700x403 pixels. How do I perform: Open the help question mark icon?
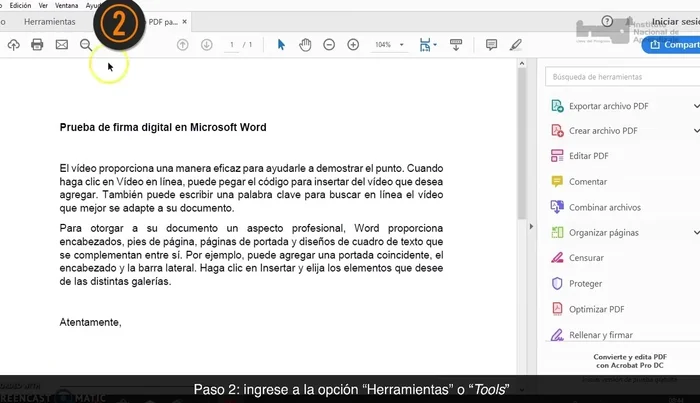point(607,21)
